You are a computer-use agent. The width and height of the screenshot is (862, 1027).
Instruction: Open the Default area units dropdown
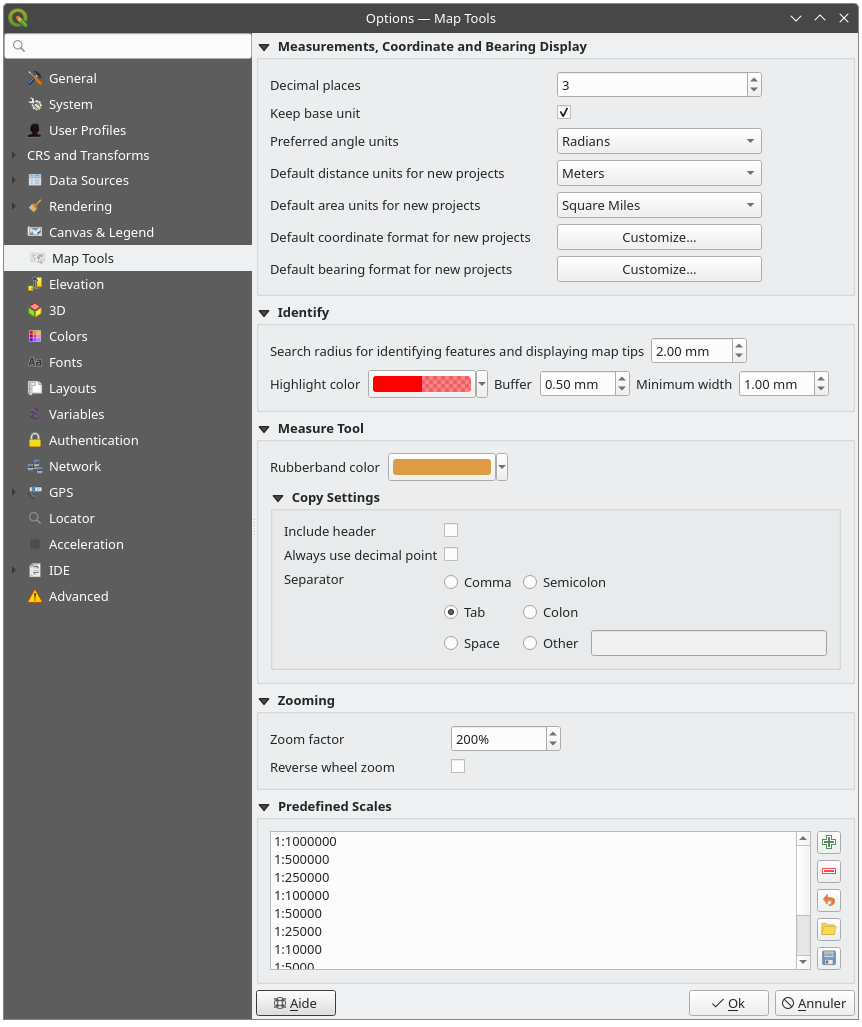(x=658, y=205)
